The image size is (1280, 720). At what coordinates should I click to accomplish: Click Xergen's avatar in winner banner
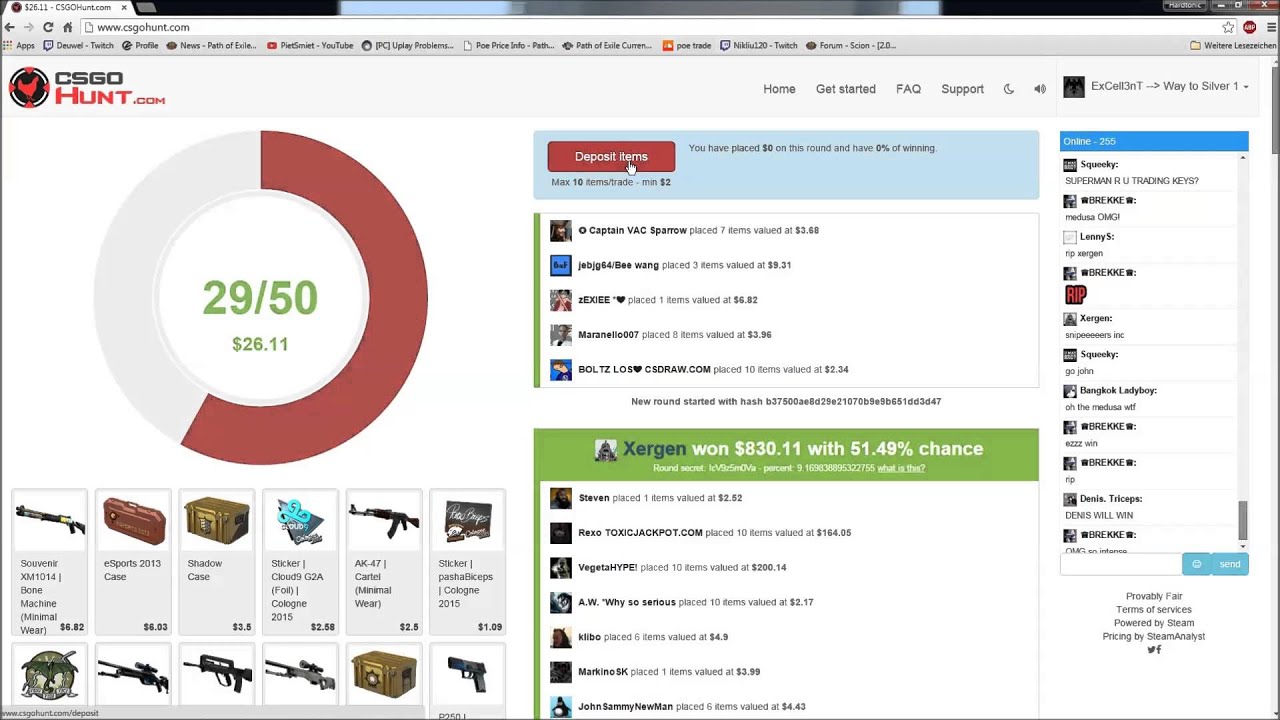[606, 450]
